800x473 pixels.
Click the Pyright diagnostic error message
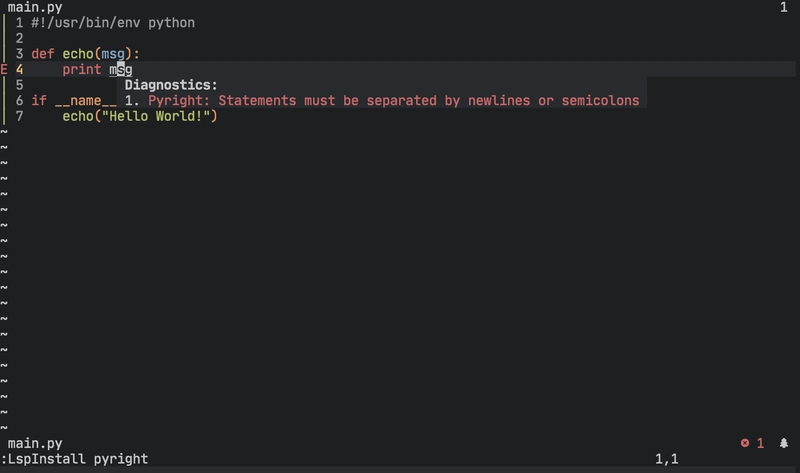pyautogui.click(x=393, y=101)
